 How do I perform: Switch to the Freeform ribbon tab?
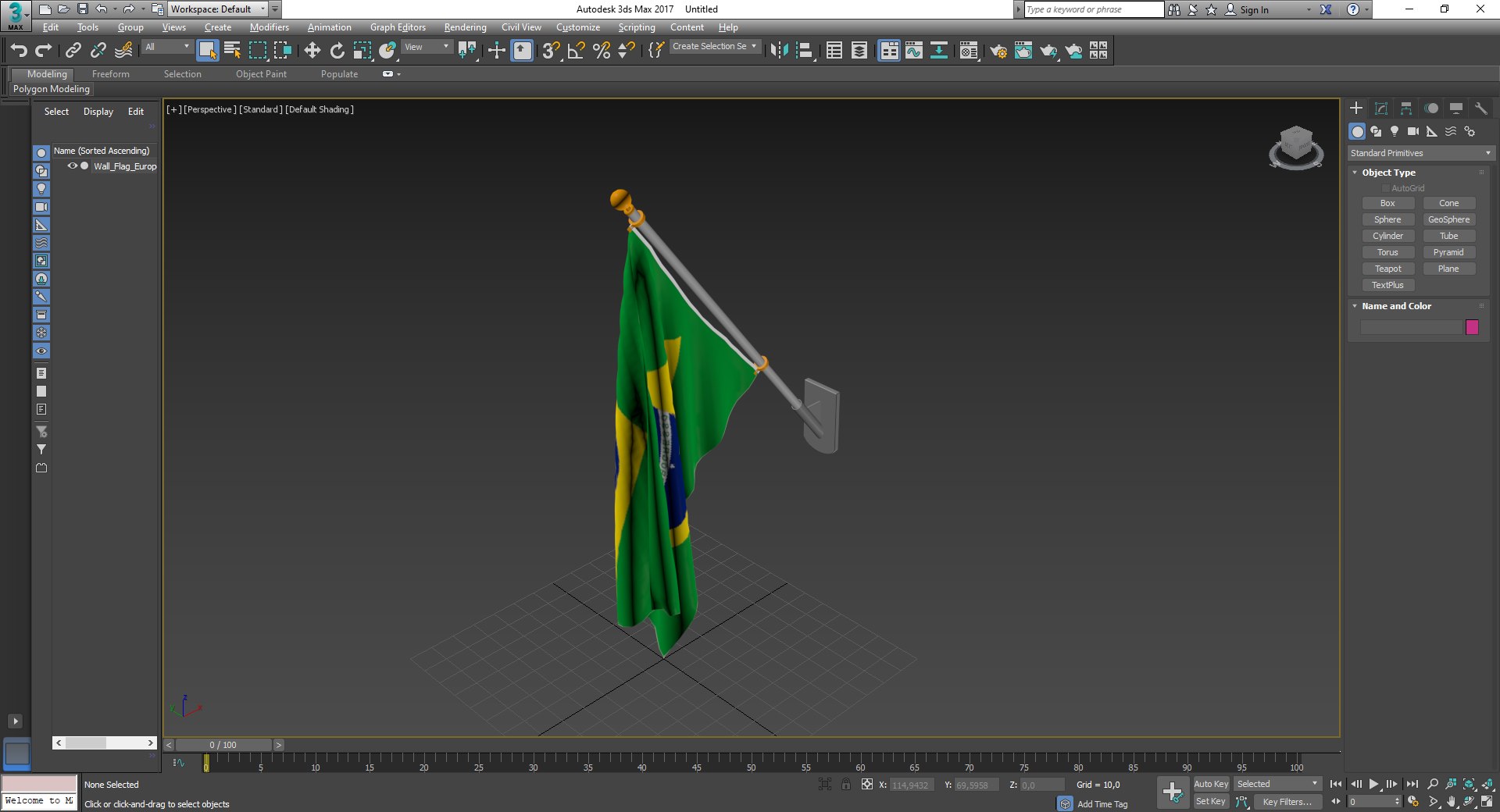(111, 74)
